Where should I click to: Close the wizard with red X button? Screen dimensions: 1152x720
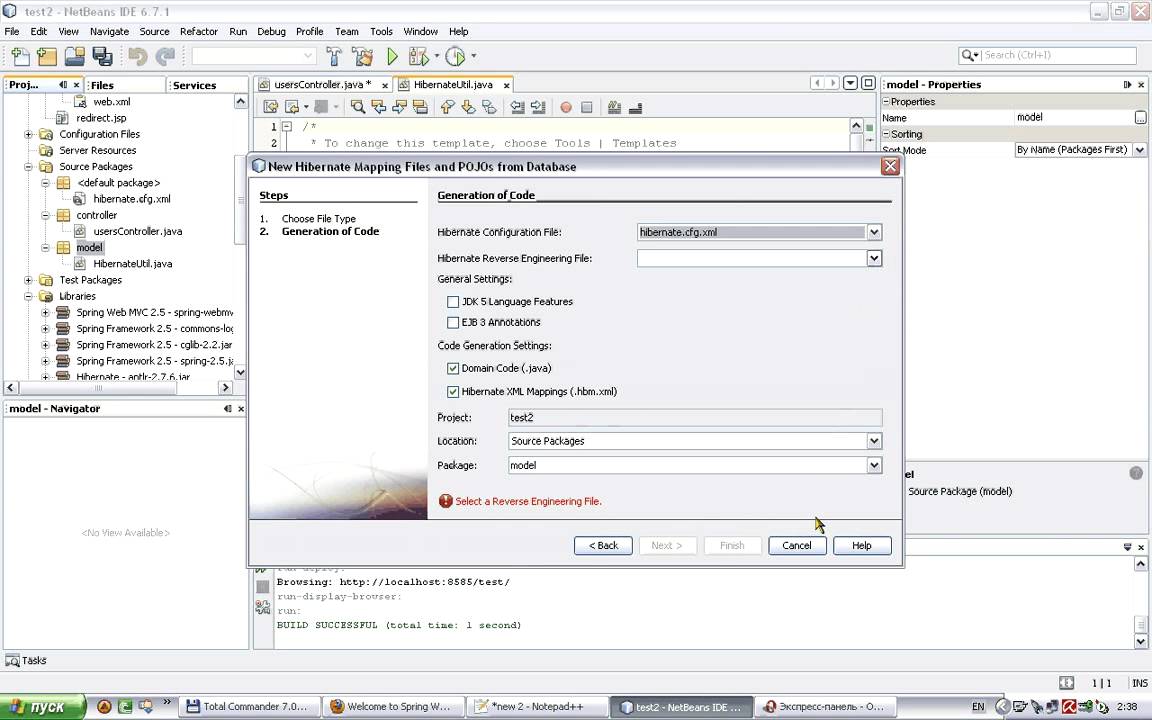[x=890, y=166]
